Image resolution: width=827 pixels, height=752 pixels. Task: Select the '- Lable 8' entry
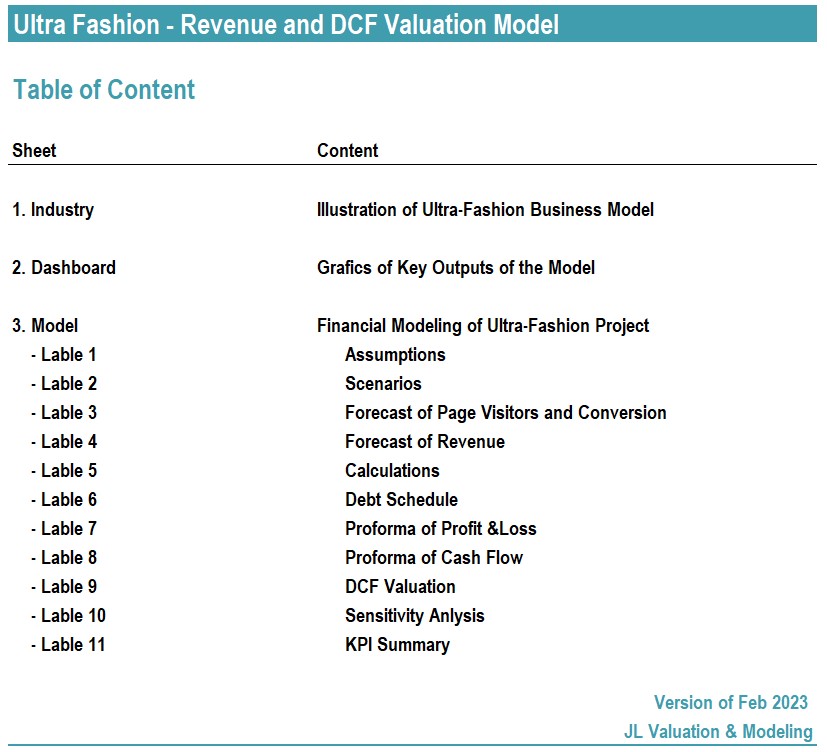[x=64, y=557]
